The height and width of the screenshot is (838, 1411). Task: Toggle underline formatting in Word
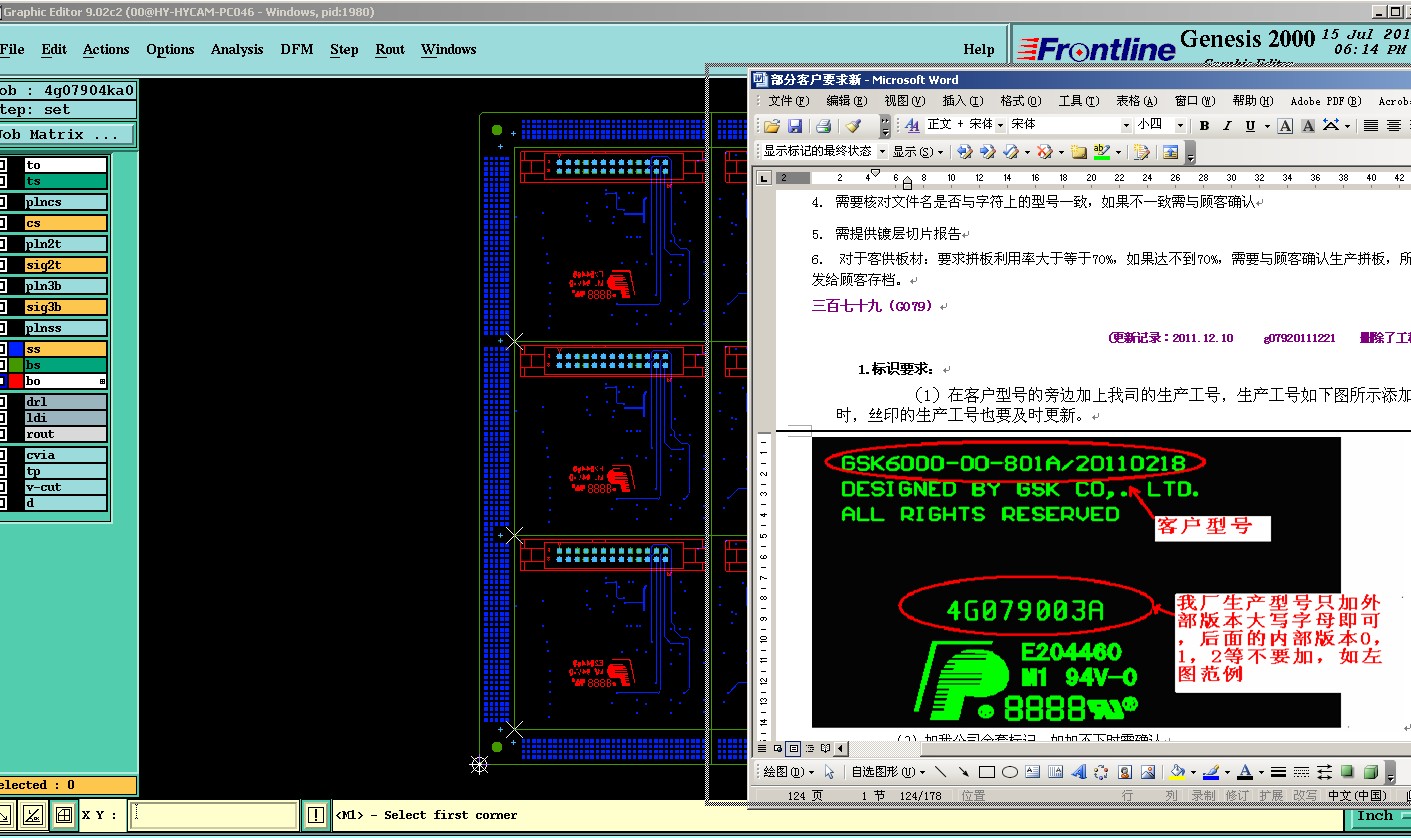pyautogui.click(x=1250, y=125)
